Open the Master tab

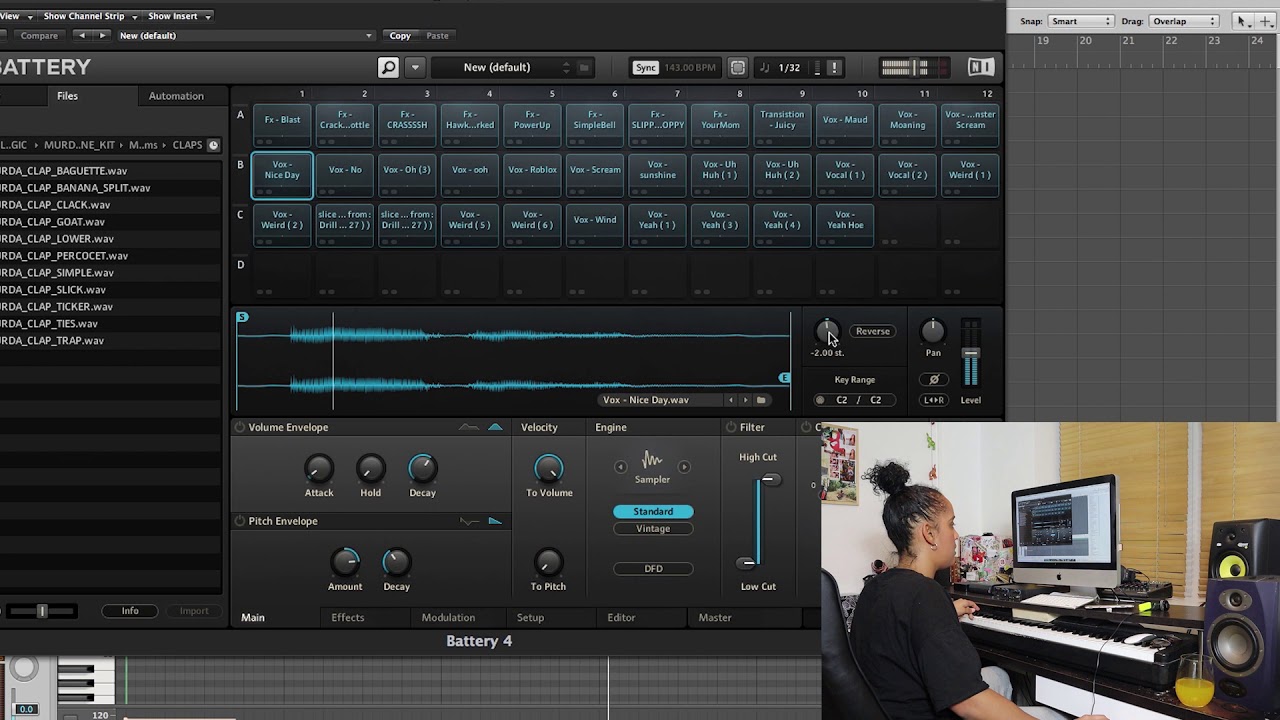click(715, 618)
